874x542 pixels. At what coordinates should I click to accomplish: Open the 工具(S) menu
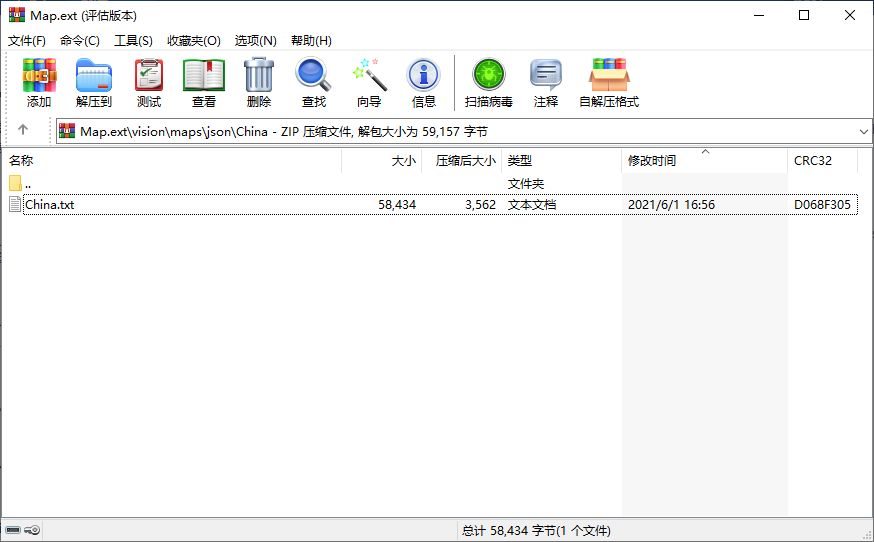click(133, 41)
